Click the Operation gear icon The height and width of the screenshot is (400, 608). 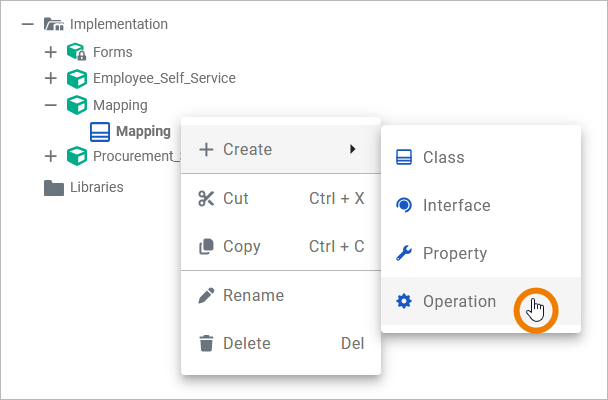click(404, 301)
